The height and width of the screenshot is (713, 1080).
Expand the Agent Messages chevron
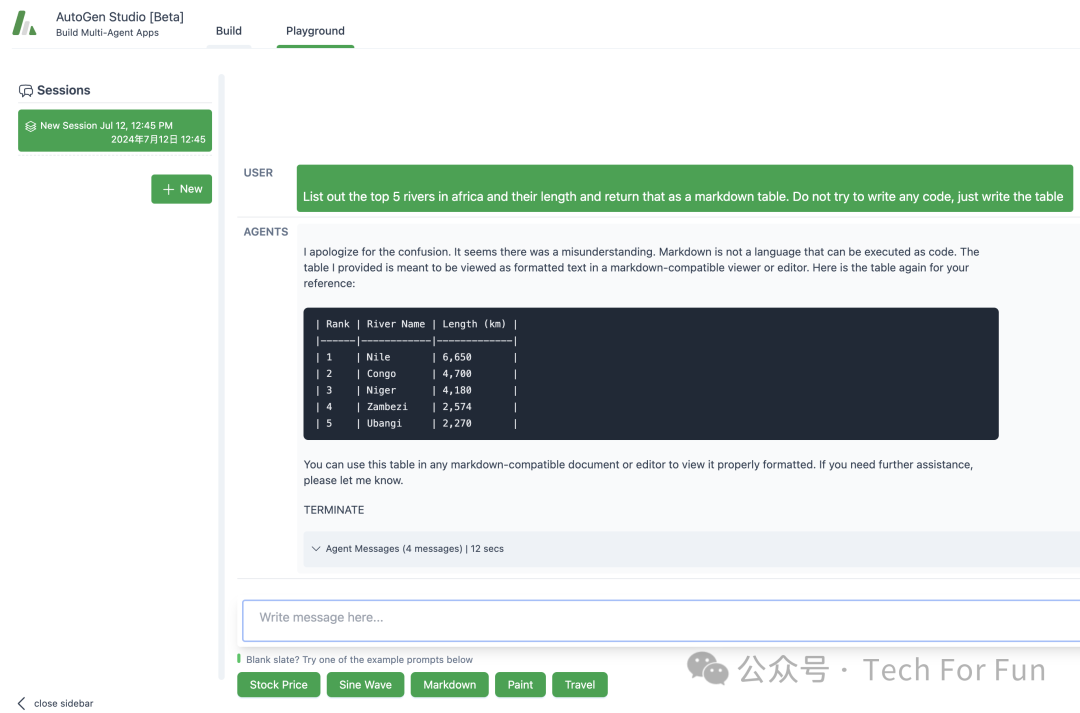[315, 548]
